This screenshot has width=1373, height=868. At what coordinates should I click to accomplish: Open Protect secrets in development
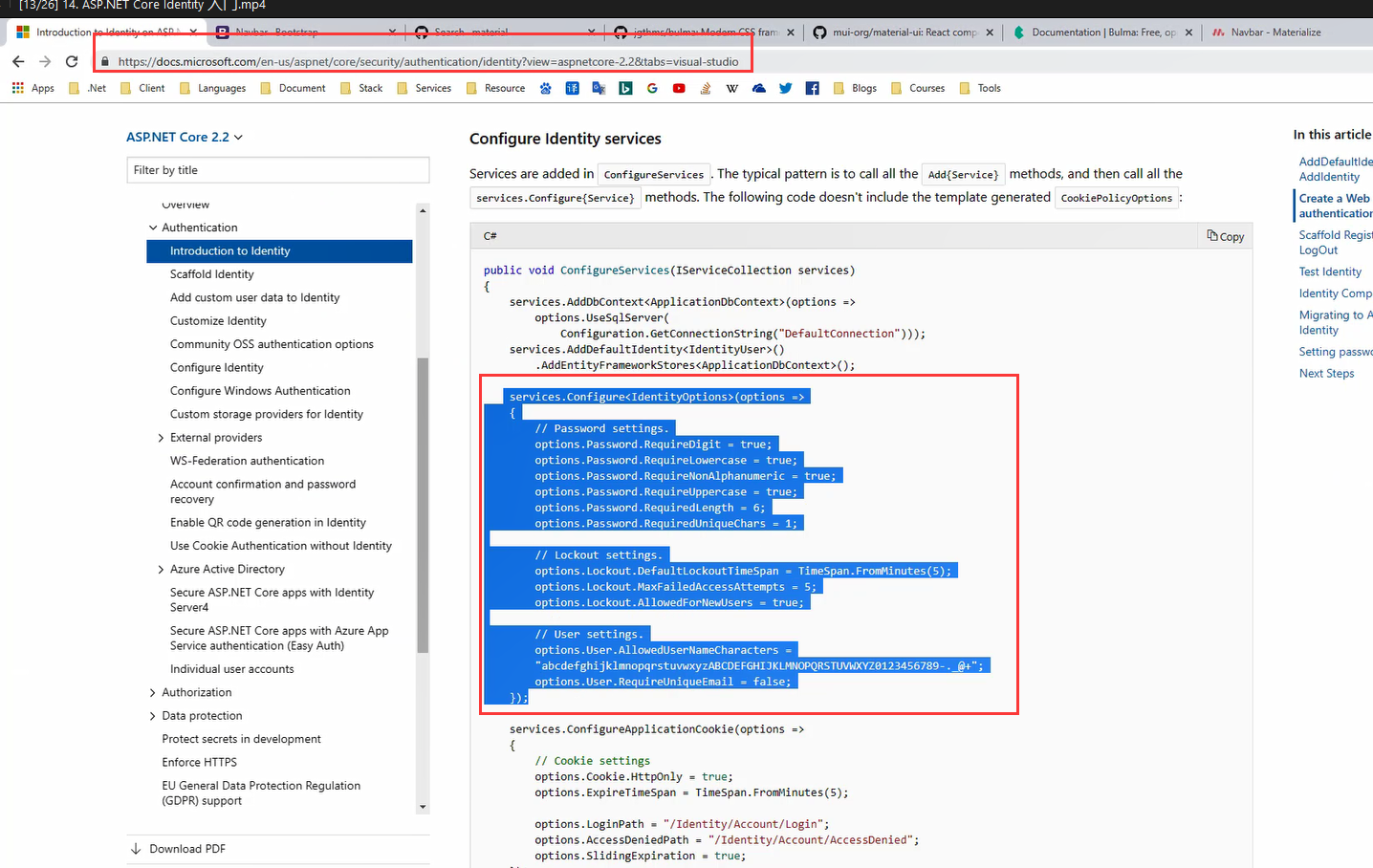[x=242, y=739]
